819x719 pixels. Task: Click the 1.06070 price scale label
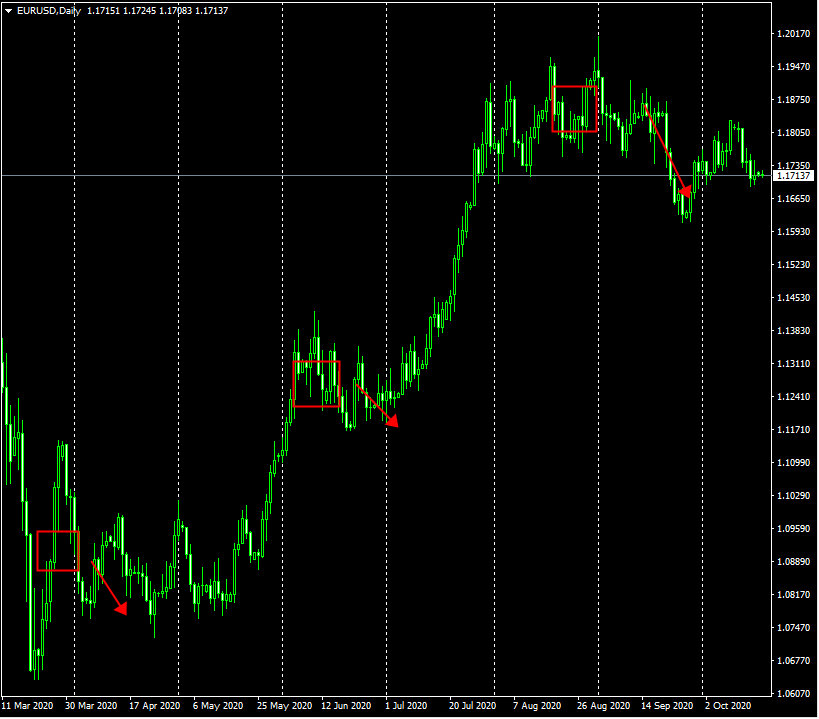click(x=793, y=693)
